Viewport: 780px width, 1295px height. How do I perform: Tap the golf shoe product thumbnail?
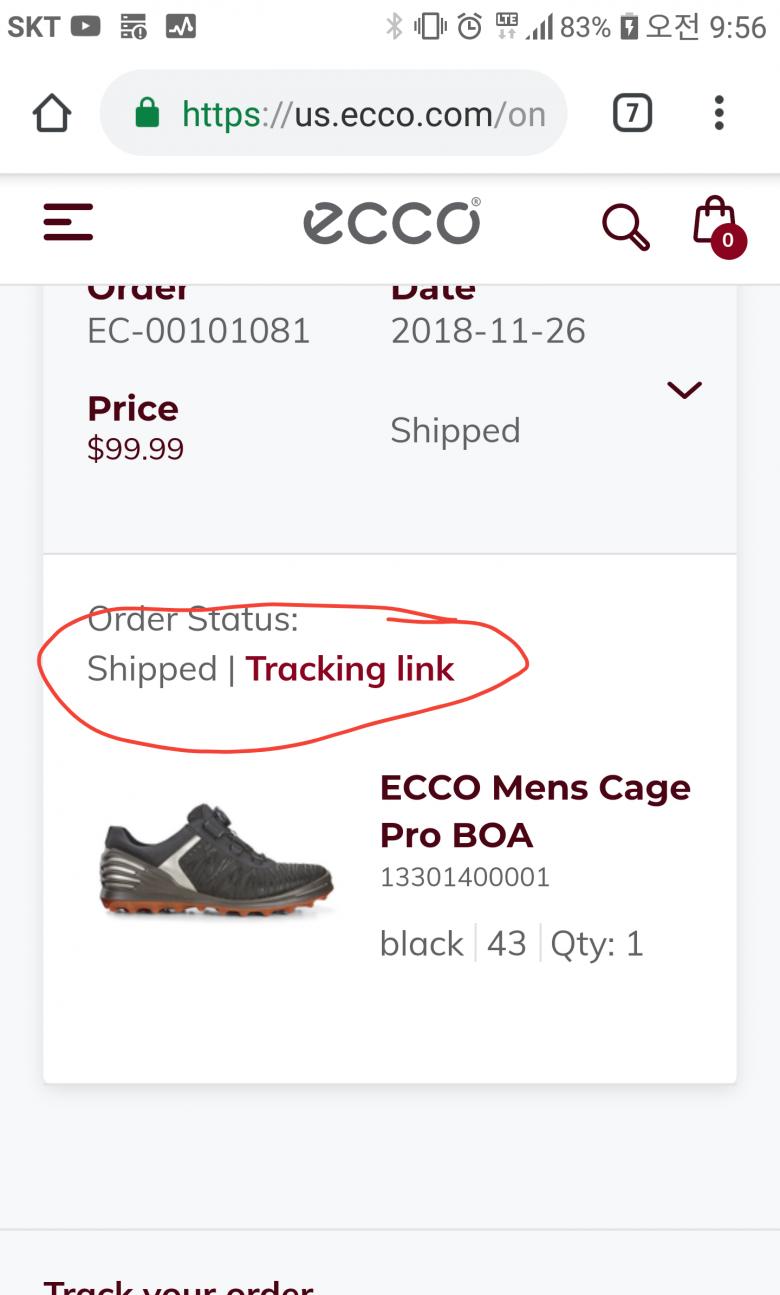(215, 860)
